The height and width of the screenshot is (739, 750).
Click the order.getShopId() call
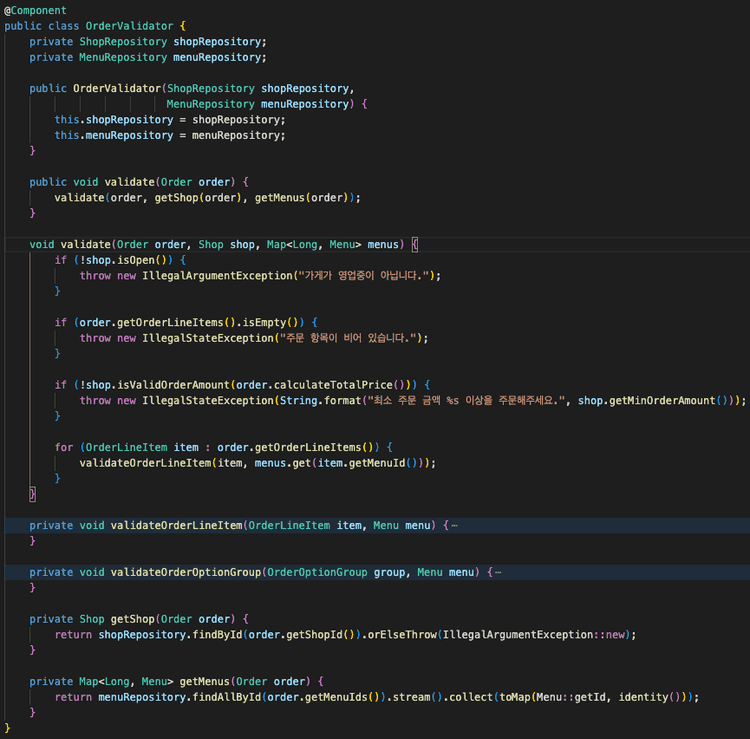coord(301,635)
